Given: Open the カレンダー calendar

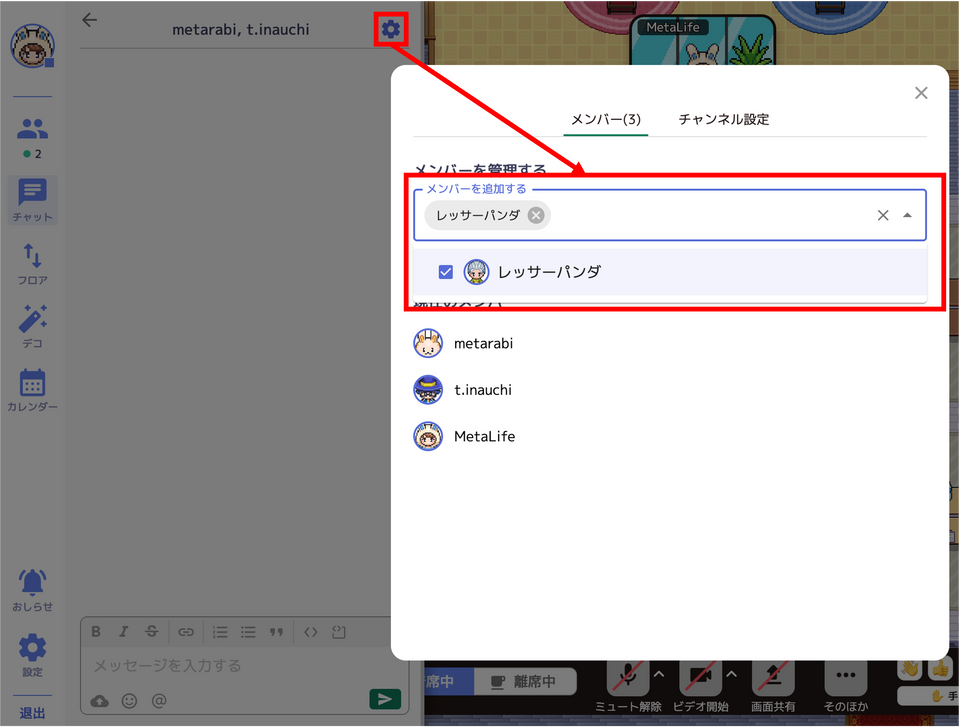Looking at the screenshot, I should pyautogui.click(x=32, y=390).
